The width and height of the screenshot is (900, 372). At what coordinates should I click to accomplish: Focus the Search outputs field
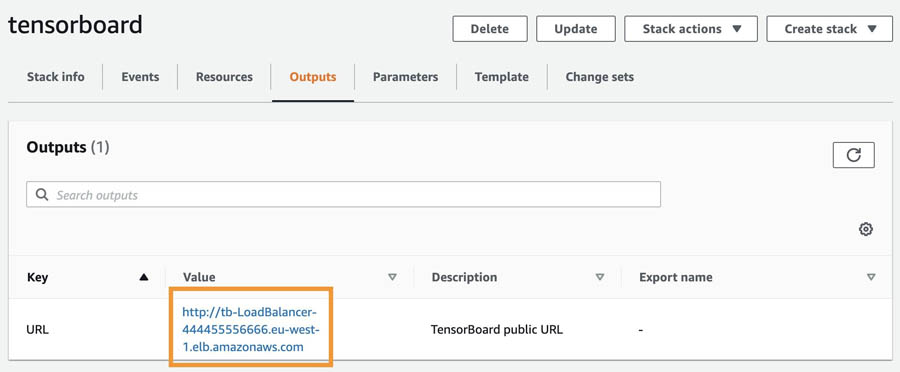[x=343, y=195]
